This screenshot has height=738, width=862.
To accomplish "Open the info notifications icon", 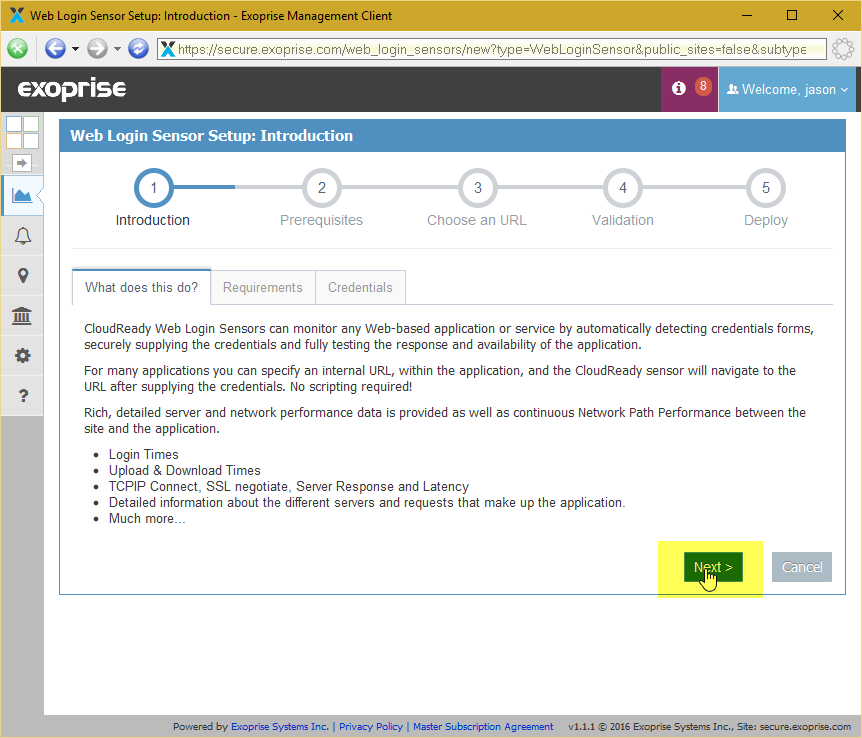I will pyautogui.click(x=679, y=89).
